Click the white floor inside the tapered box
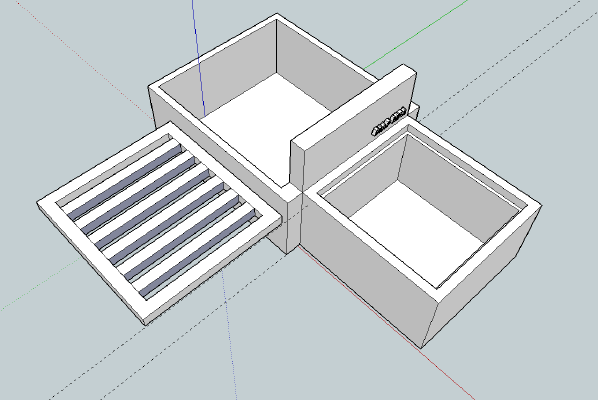This screenshot has height=400, width=598. coord(416,233)
